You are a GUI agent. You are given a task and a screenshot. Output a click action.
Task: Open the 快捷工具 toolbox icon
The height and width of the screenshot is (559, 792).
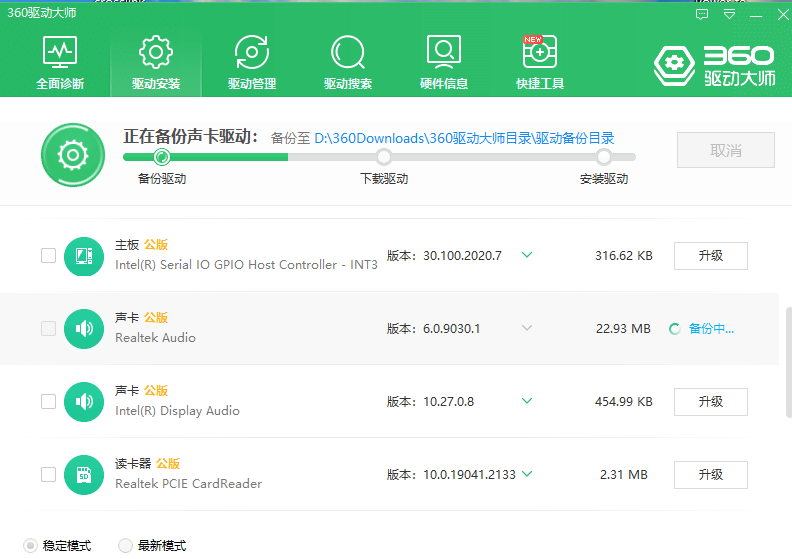[x=539, y=52]
